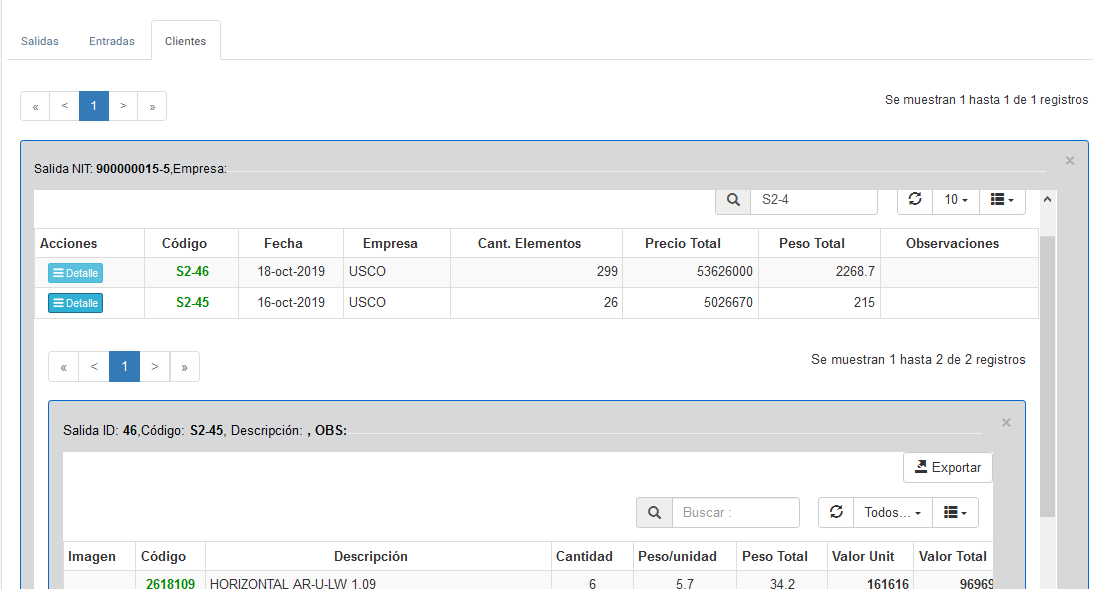
Task: Click the search icon beside Buscar field
Action: pos(654,512)
